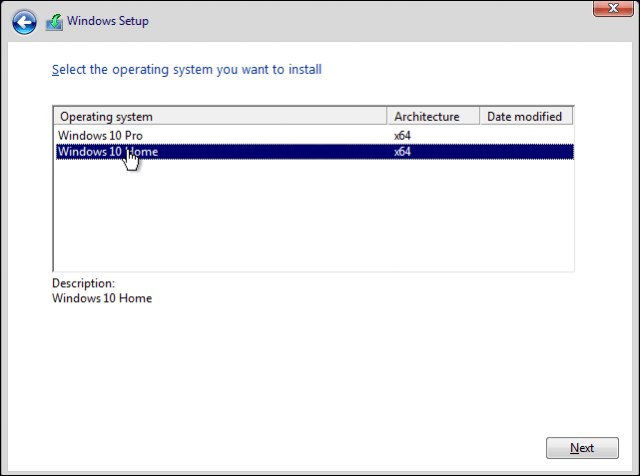This screenshot has height=476, width=640.
Task: Click the Date modified column header
Action: click(x=525, y=116)
